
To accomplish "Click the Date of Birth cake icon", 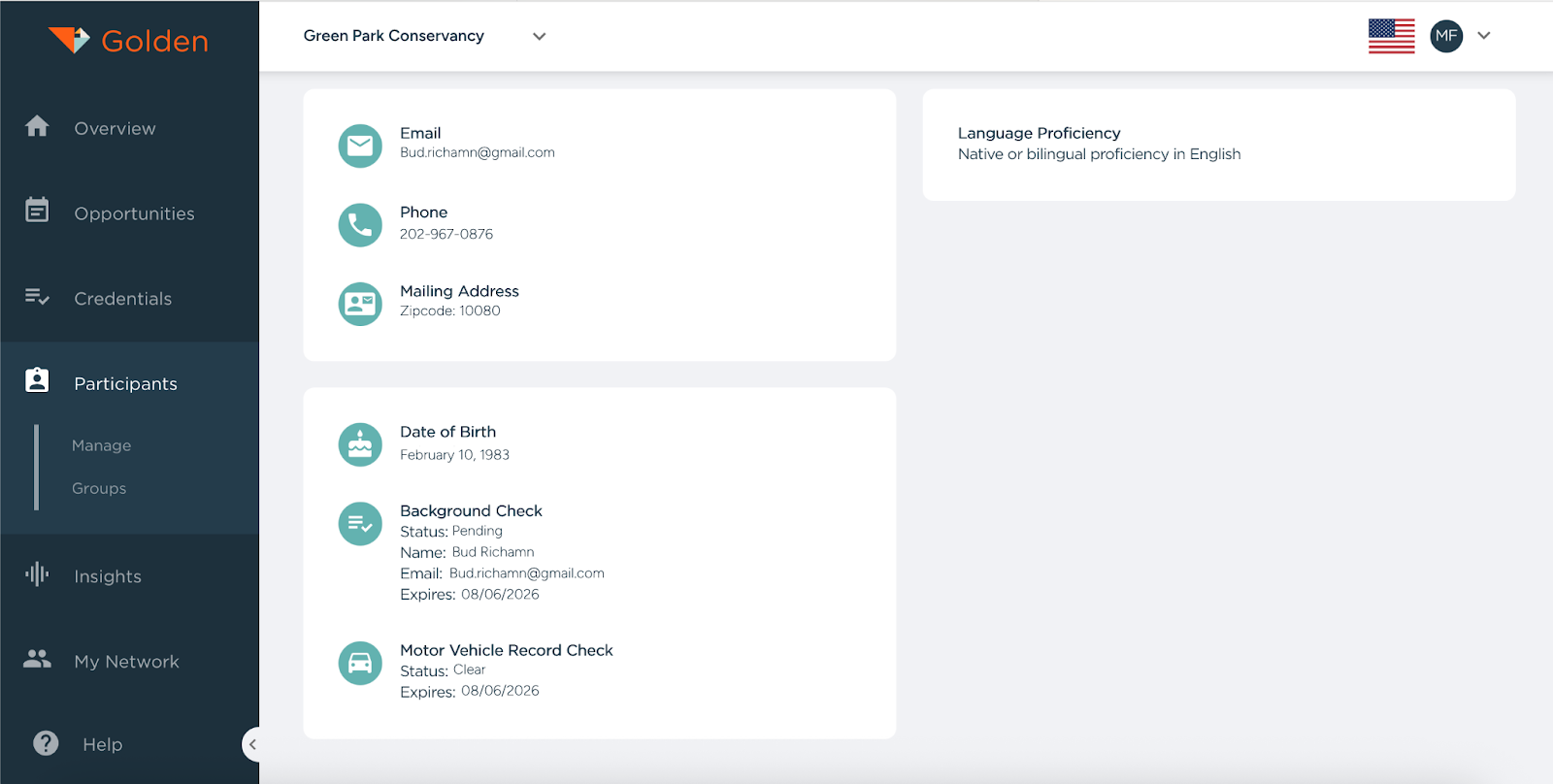I will tap(360, 444).
